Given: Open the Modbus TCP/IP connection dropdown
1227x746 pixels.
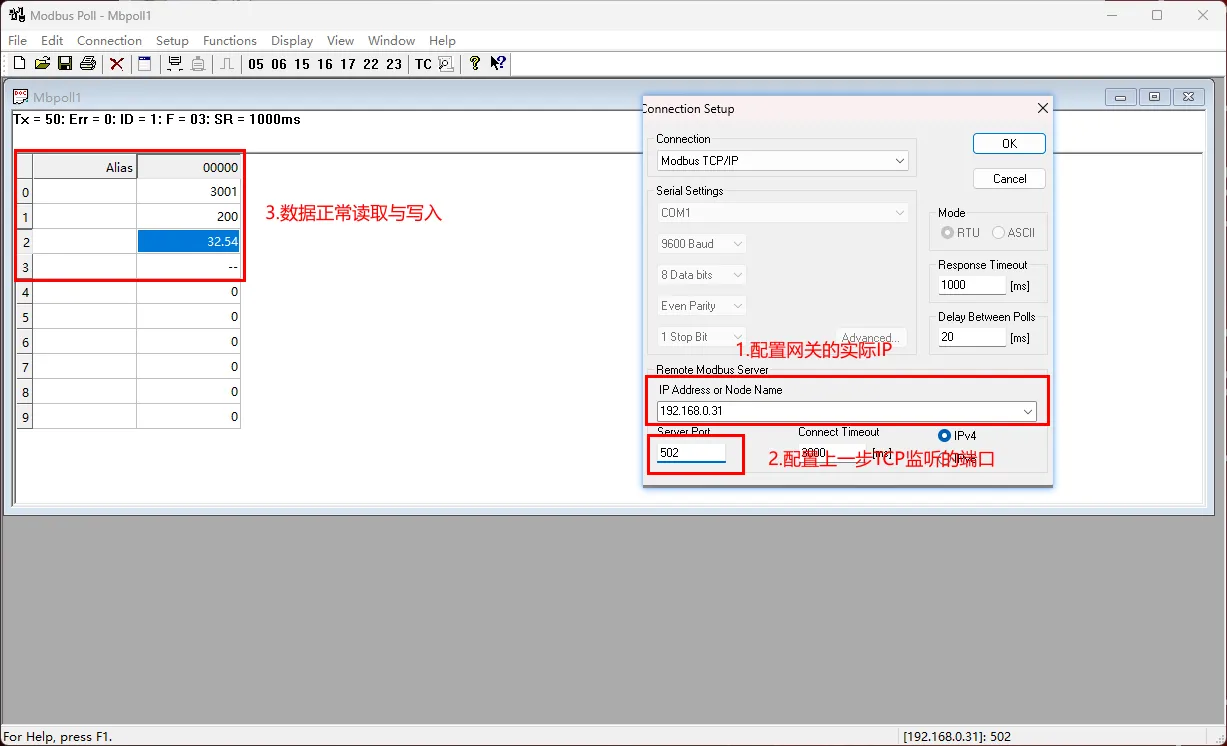Looking at the screenshot, I should pyautogui.click(x=899, y=160).
